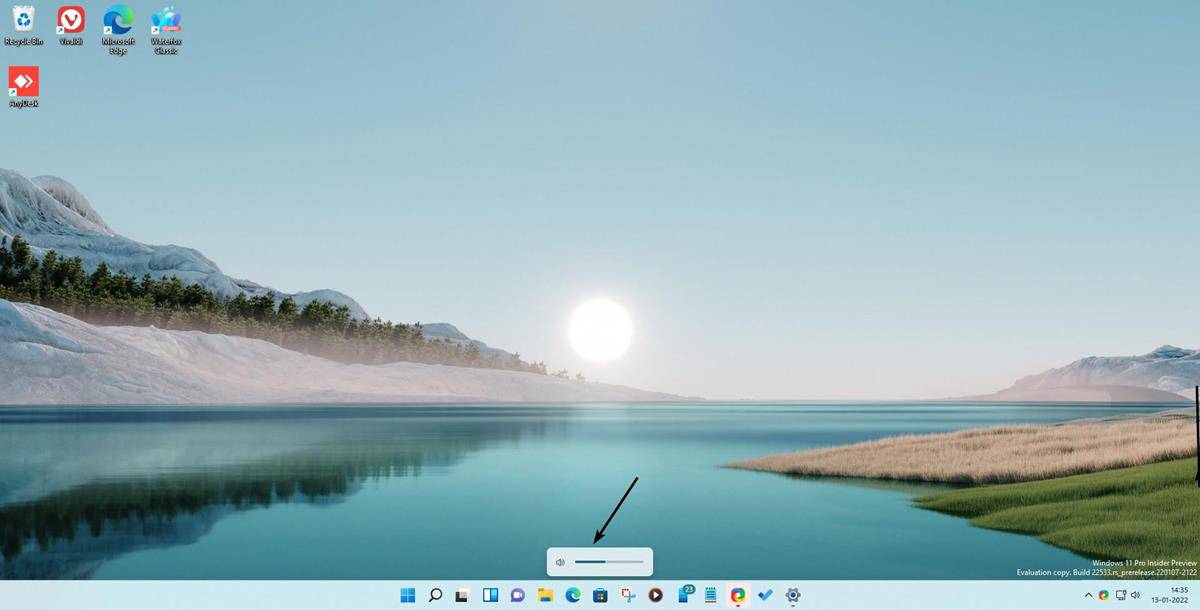Open AnyDesk from the desktop
Image resolution: width=1200 pixels, height=610 pixels.
click(22, 80)
